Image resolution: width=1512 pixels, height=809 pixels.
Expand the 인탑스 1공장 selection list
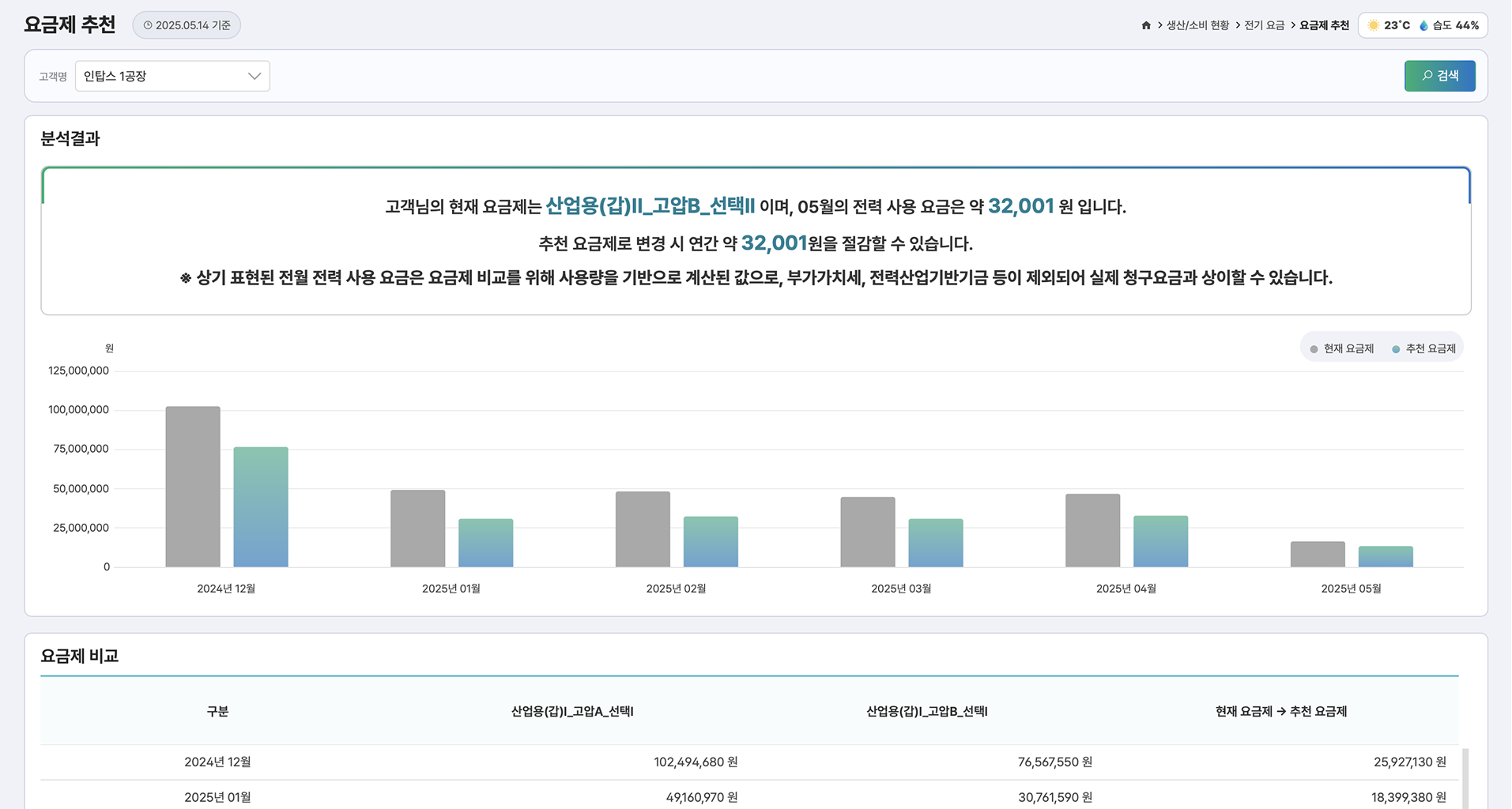click(x=172, y=76)
